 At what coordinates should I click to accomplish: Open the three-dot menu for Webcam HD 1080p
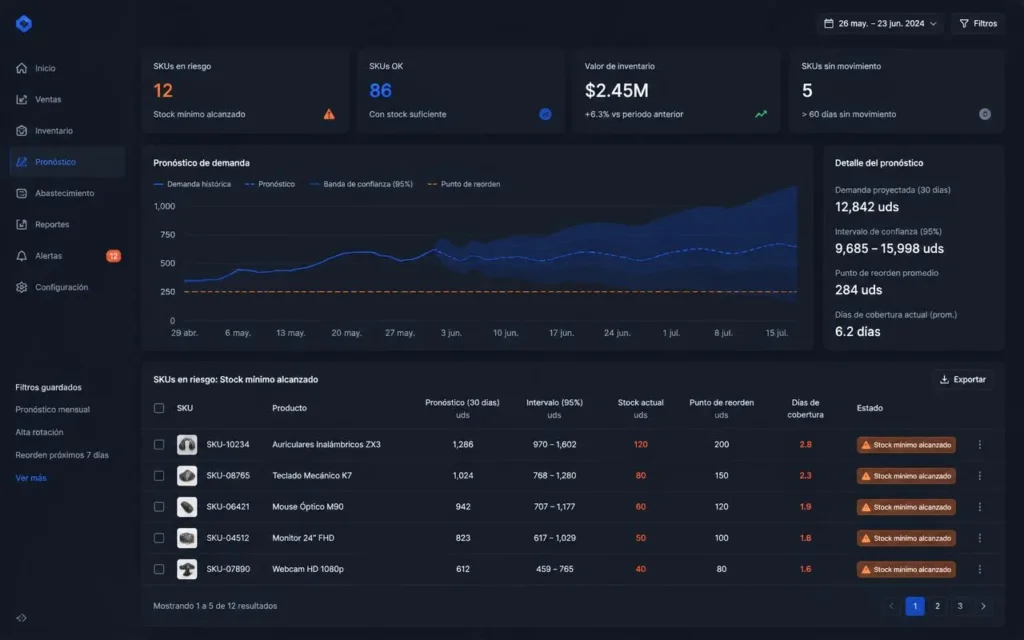(x=980, y=569)
